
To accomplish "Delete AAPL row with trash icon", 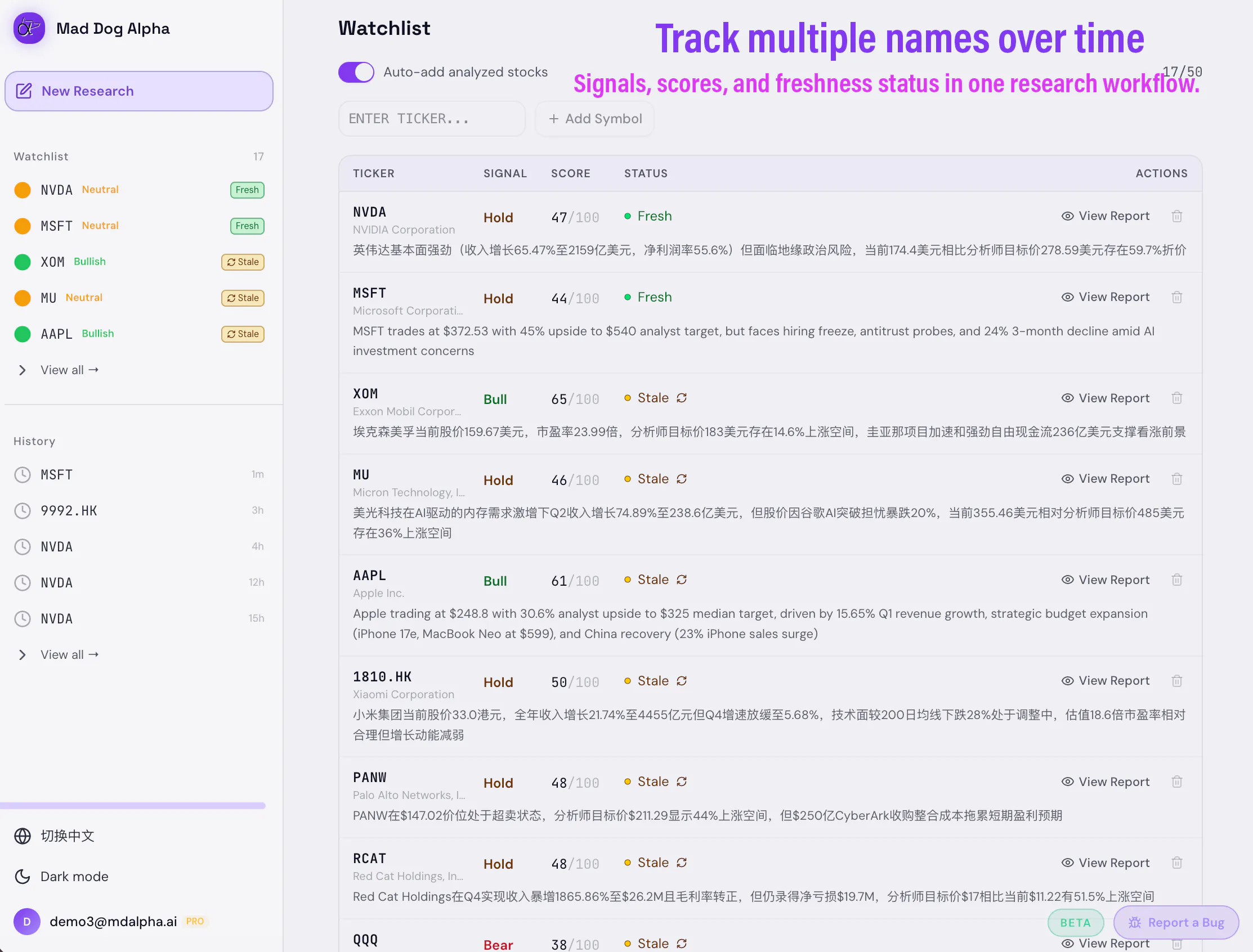I will point(1177,580).
